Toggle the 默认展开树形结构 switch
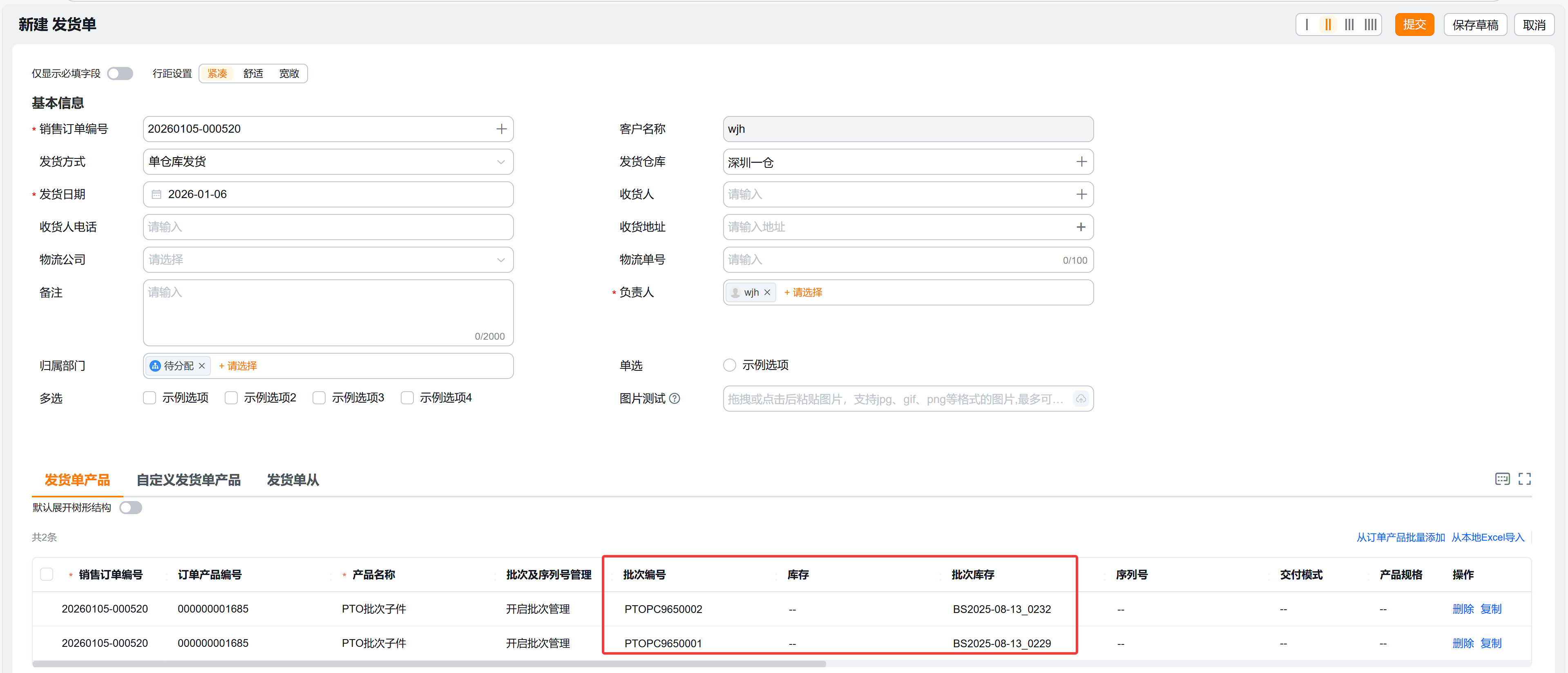Screen dimensions: 1568x673 click(130, 507)
